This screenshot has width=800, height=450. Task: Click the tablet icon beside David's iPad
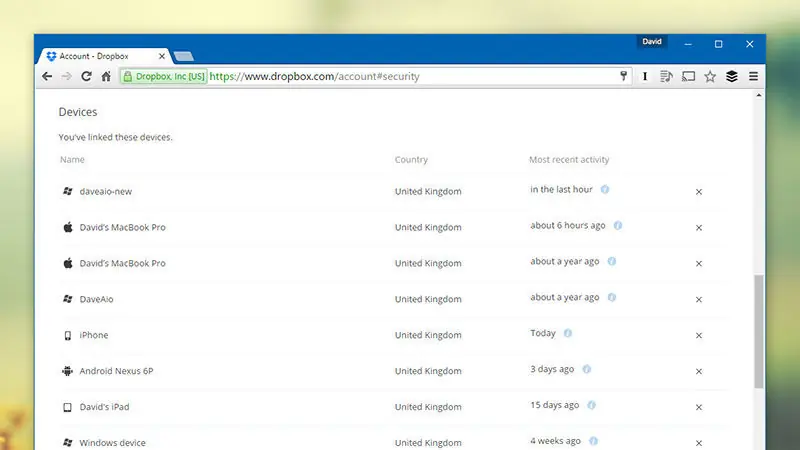67,407
